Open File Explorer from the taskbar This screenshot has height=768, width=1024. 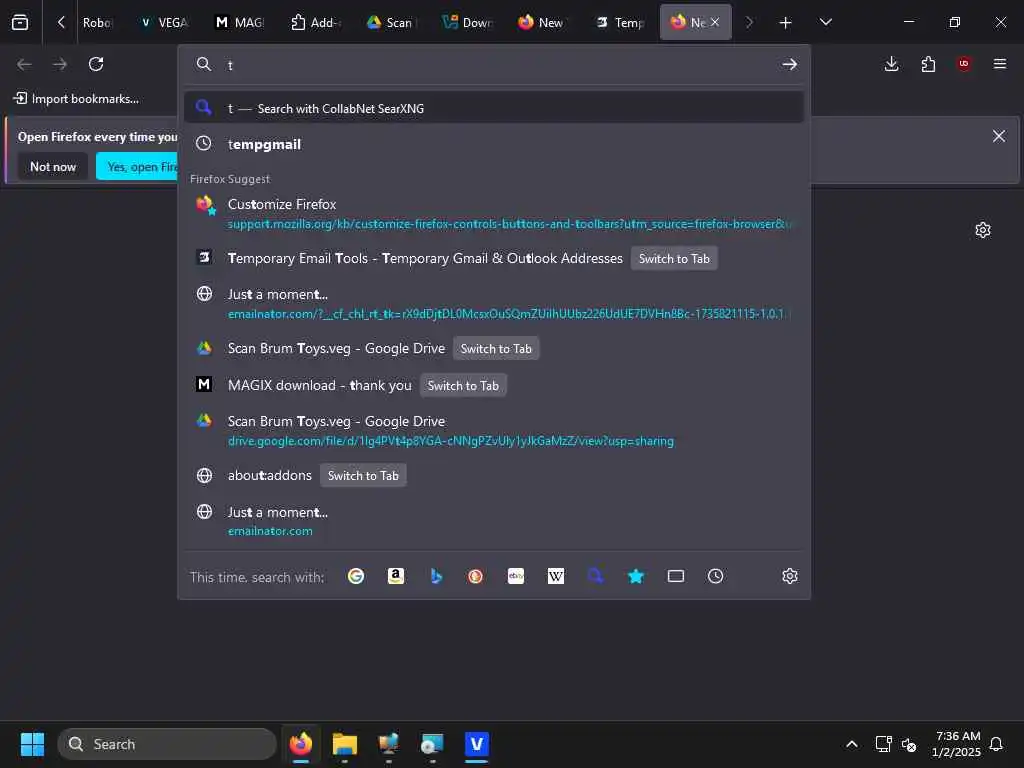(x=345, y=744)
